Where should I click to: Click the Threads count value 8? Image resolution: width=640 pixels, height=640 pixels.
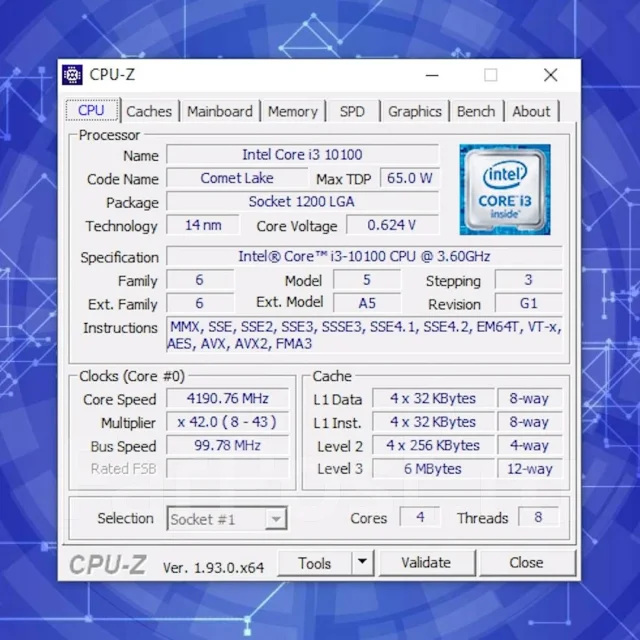pyautogui.click(x=538, y=517)
